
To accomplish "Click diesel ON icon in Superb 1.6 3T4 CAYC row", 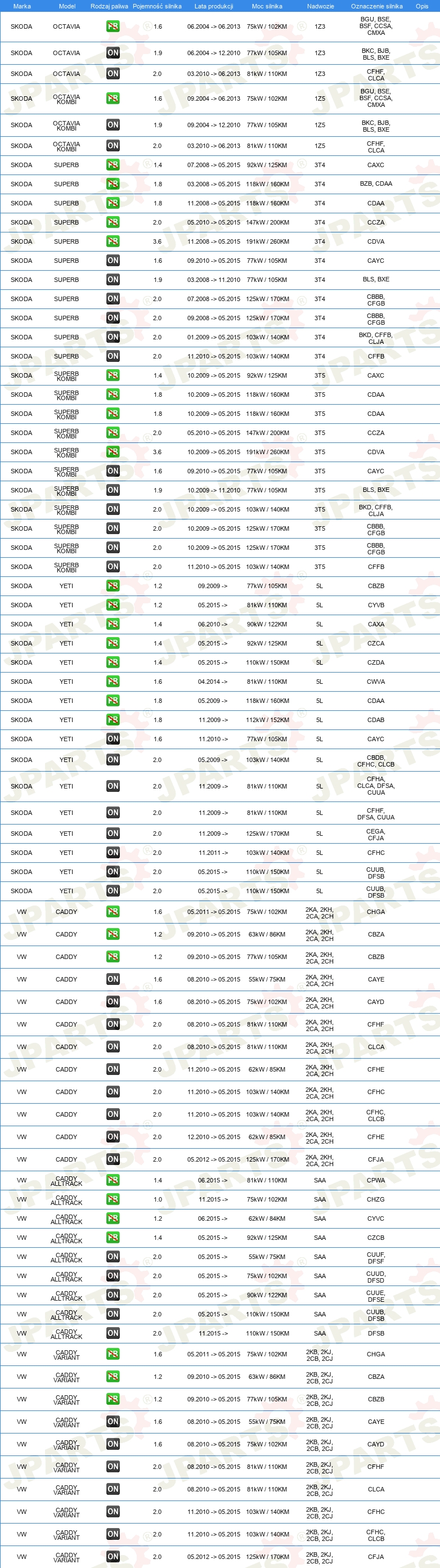I will coord(113,261).
